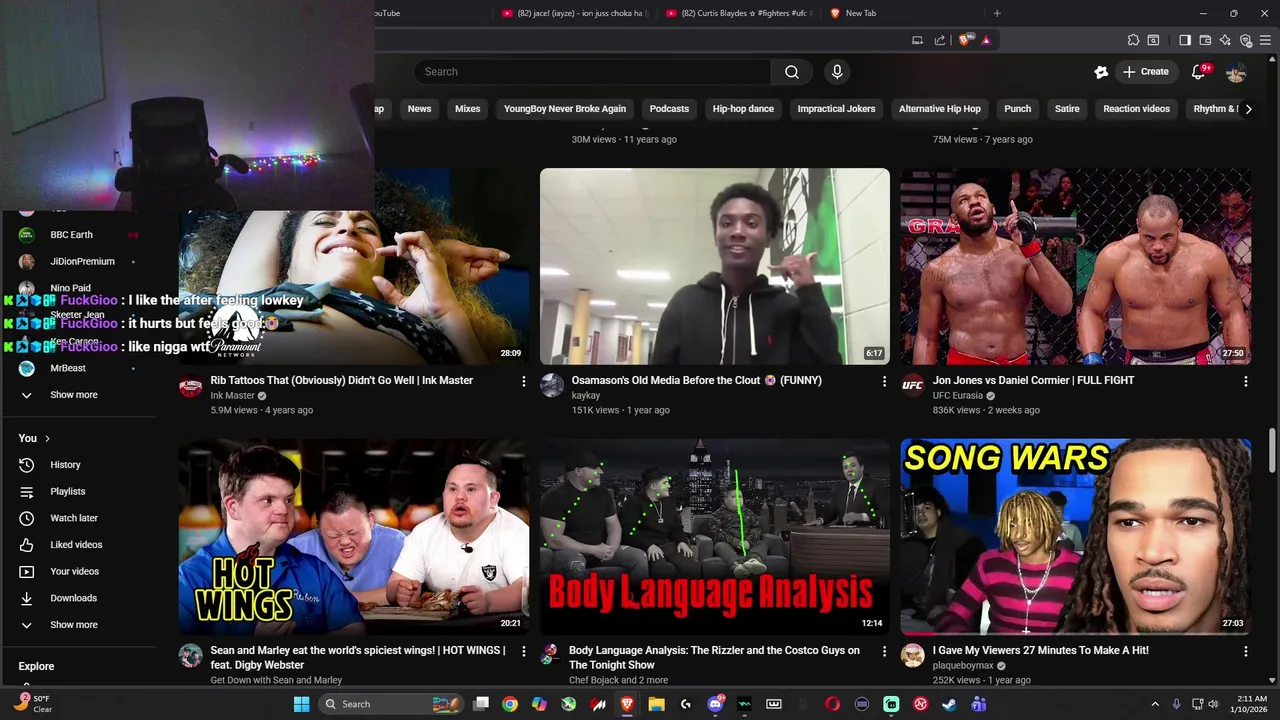Click the Ink Master channel avatar
1280x720 pixels.
[190, 386]
